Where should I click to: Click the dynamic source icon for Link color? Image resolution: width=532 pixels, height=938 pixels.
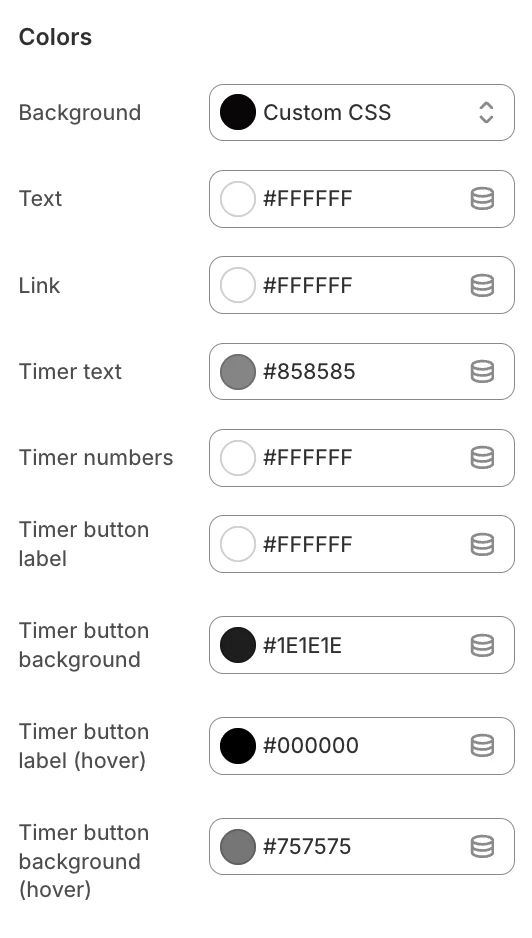click(482, 285)
